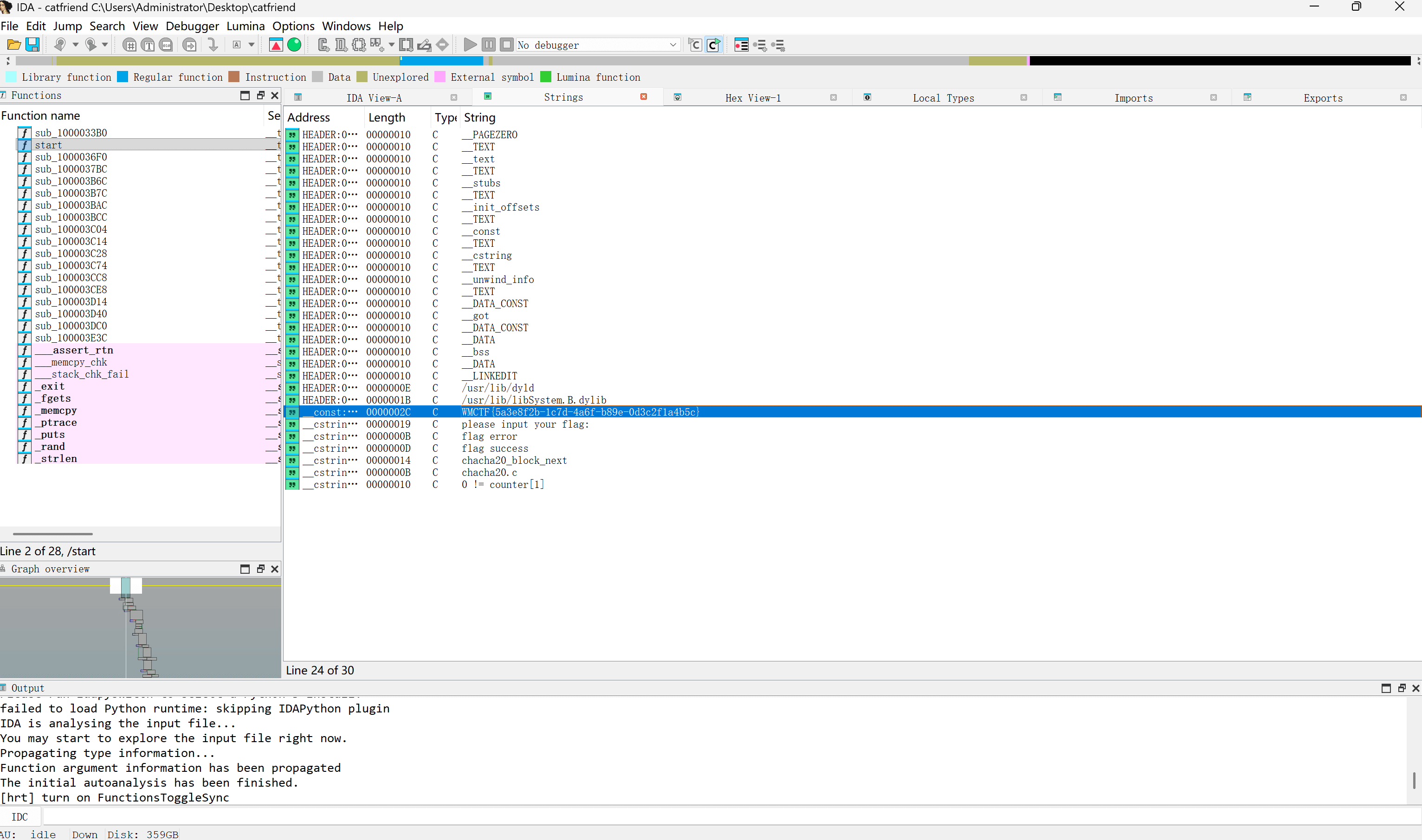The width and height of the screenshot is (1422, 840).
Task: Select the 'flag success' string row
Action: (x=853, y=449)
